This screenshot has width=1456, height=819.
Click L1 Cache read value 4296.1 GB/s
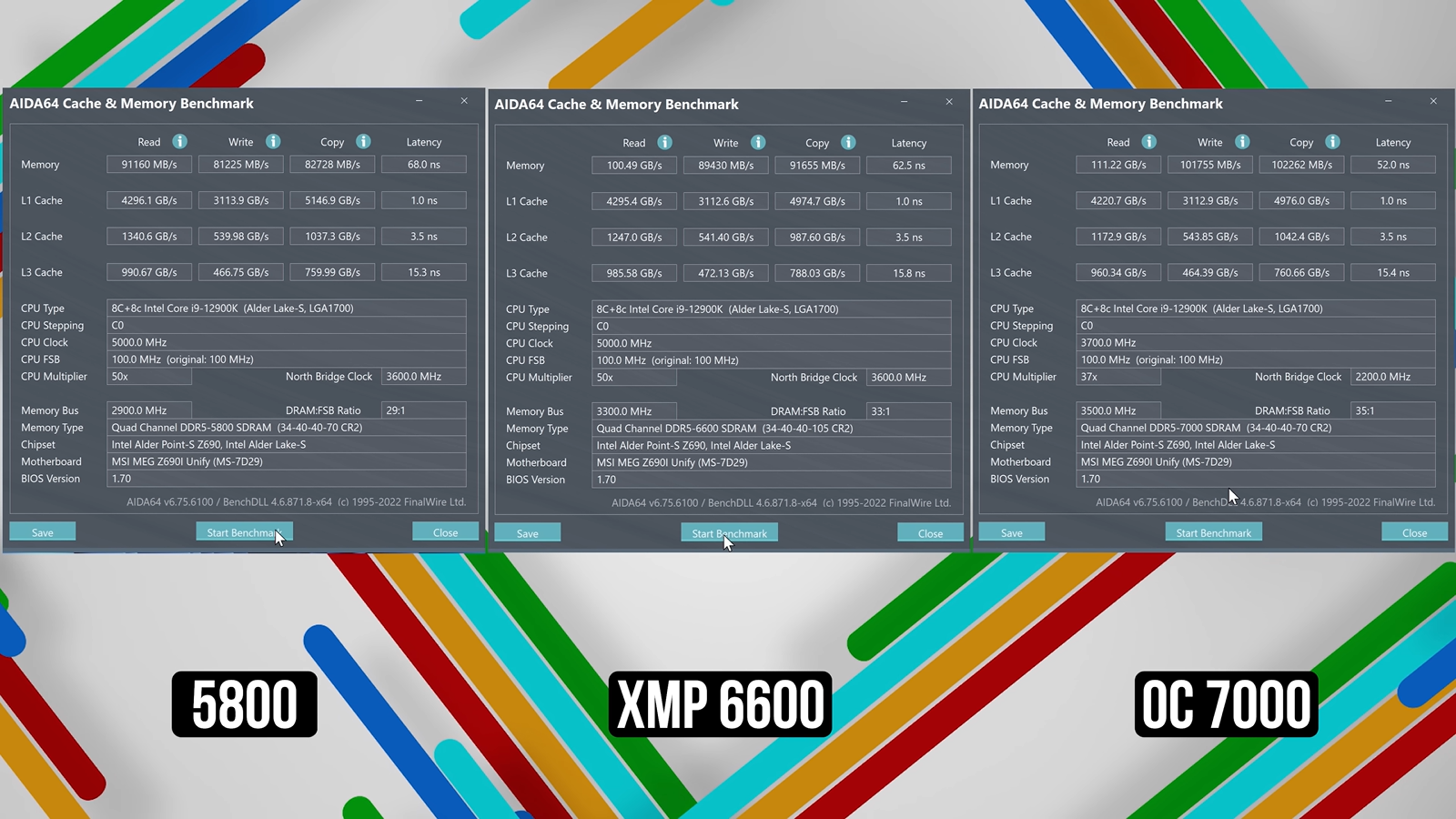point(149,200)
